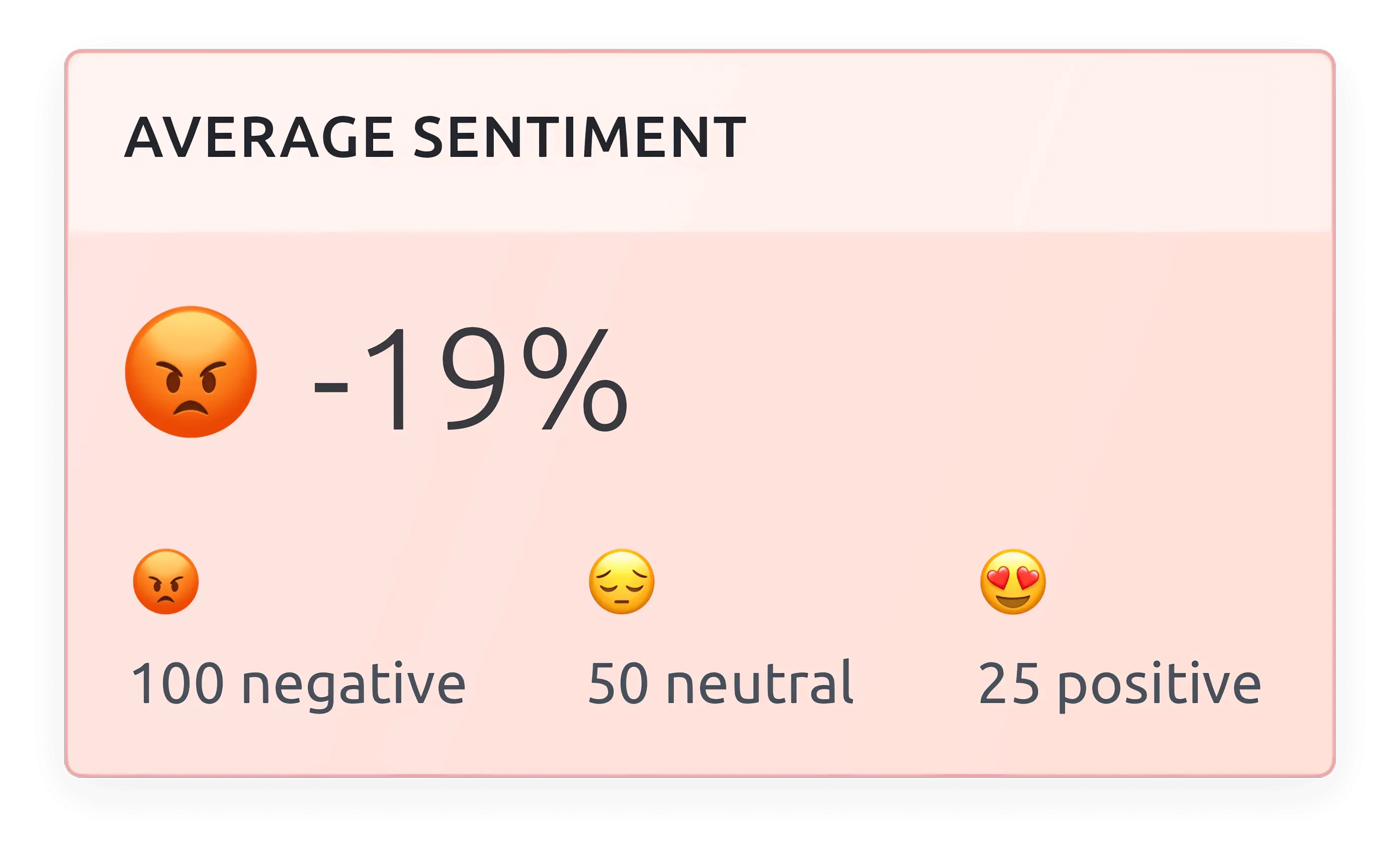Click the pensive face emoji above neutral
The image size is (1400, 857).
622,581
